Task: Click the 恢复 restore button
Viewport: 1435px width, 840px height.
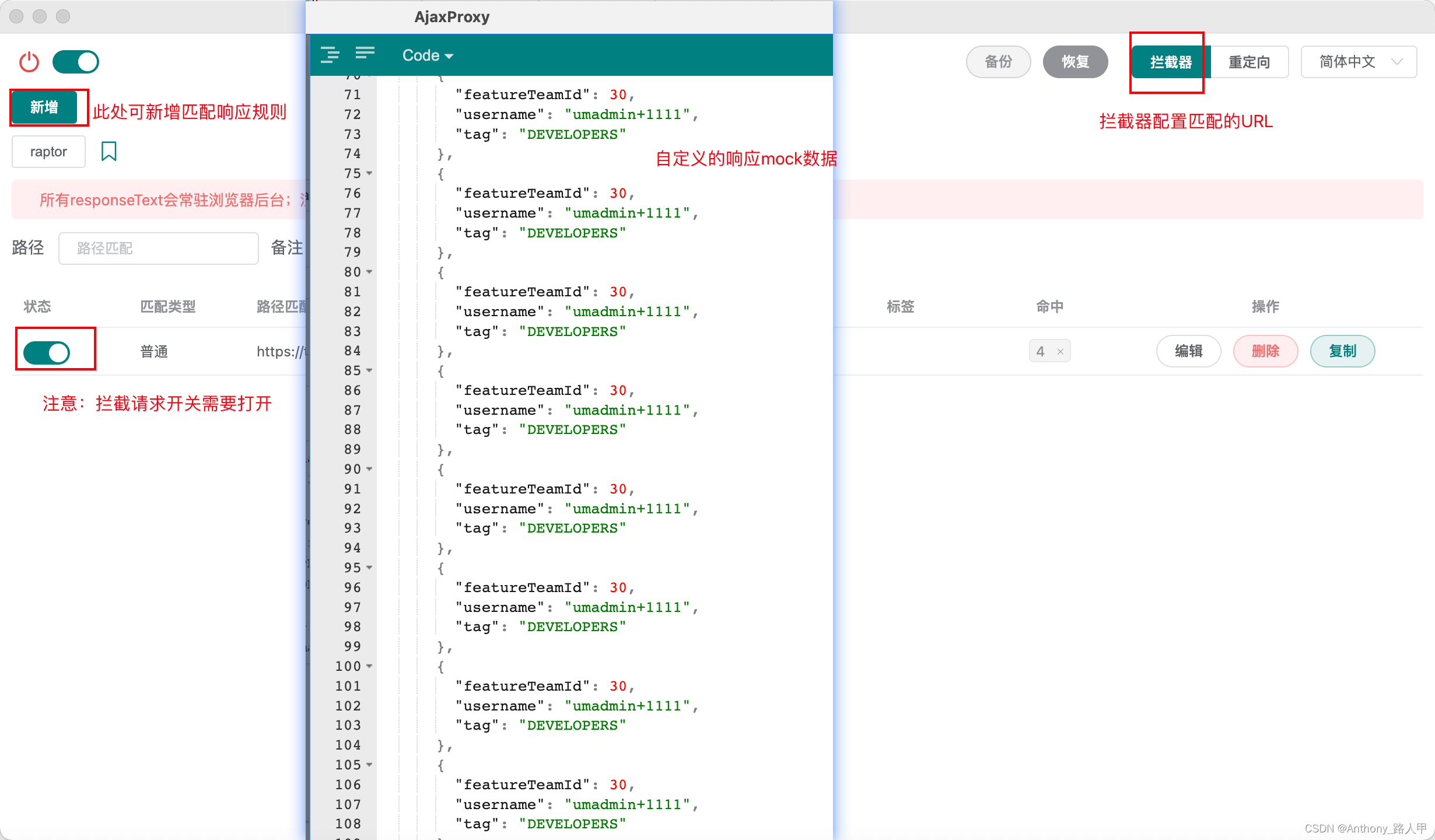Action: pos(1075,62)
